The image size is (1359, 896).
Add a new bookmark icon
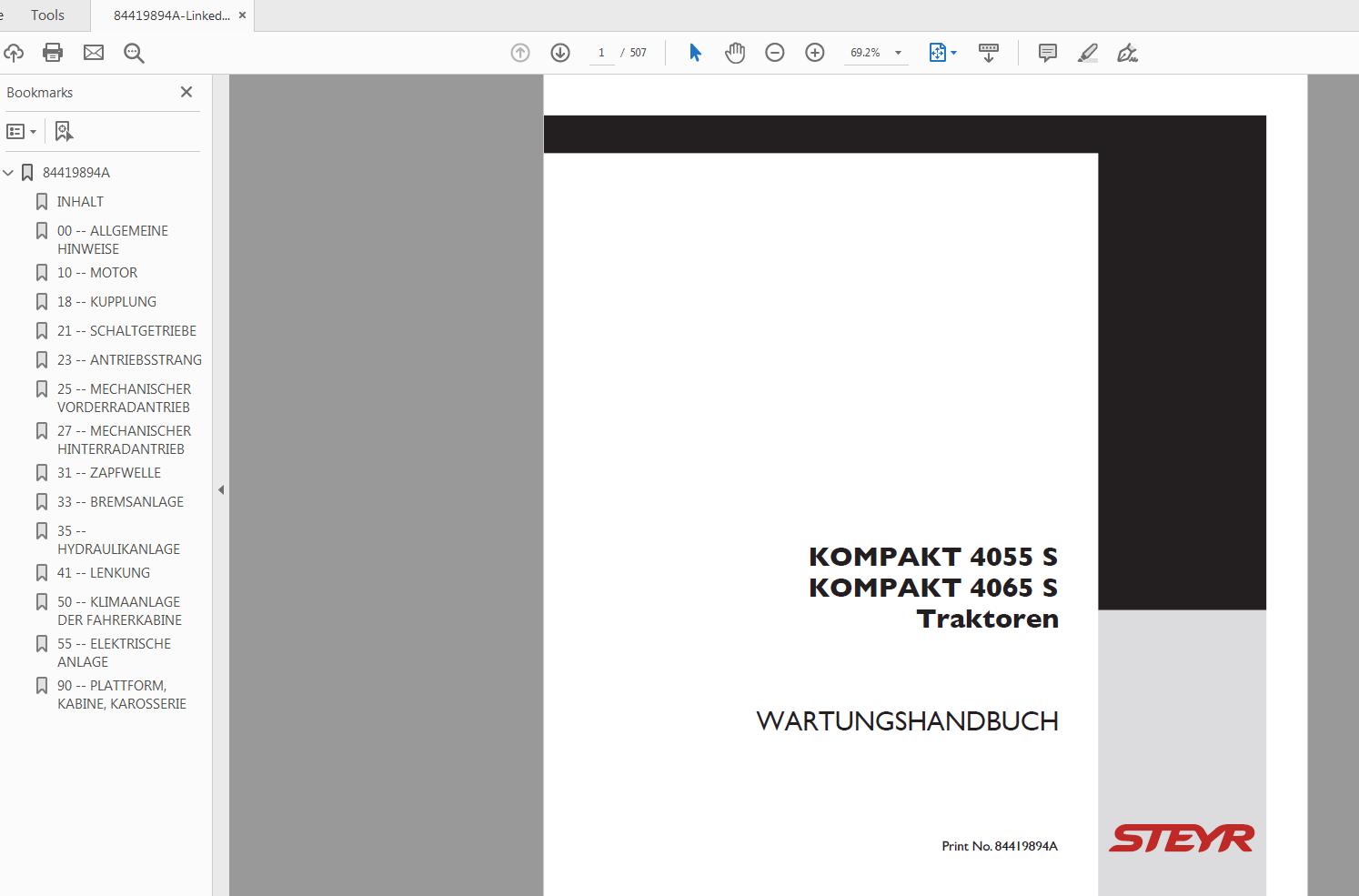[64, 132]
